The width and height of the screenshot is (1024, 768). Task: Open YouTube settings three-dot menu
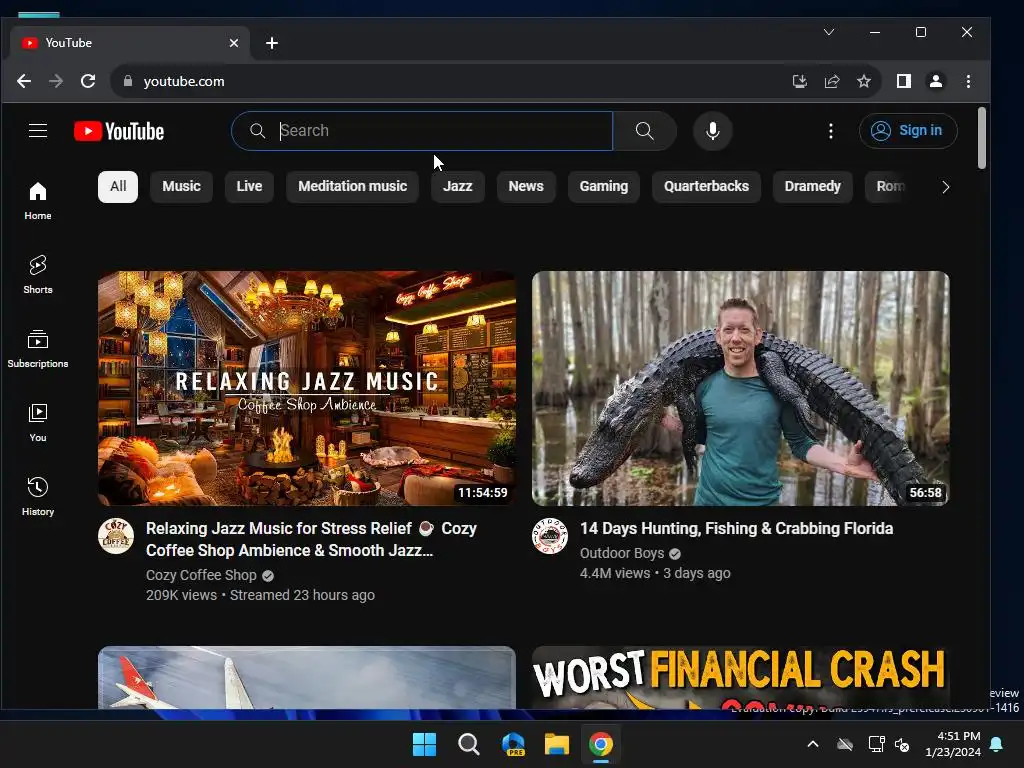831,131
